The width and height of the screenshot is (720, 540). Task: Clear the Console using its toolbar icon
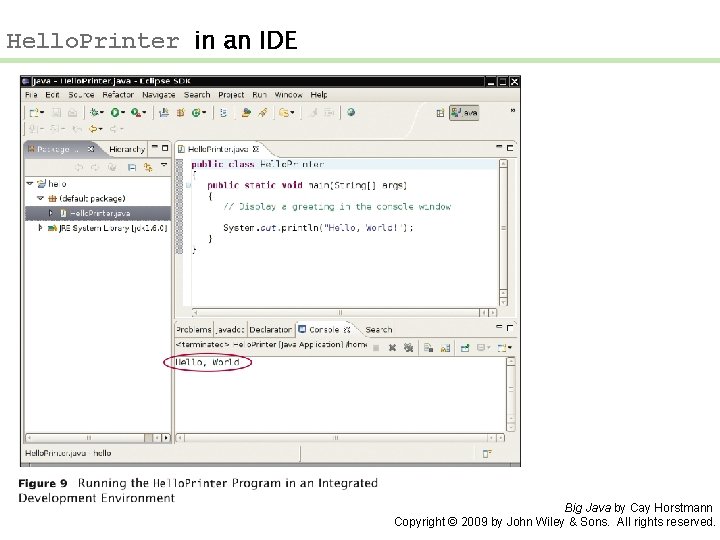pos(428,348)
